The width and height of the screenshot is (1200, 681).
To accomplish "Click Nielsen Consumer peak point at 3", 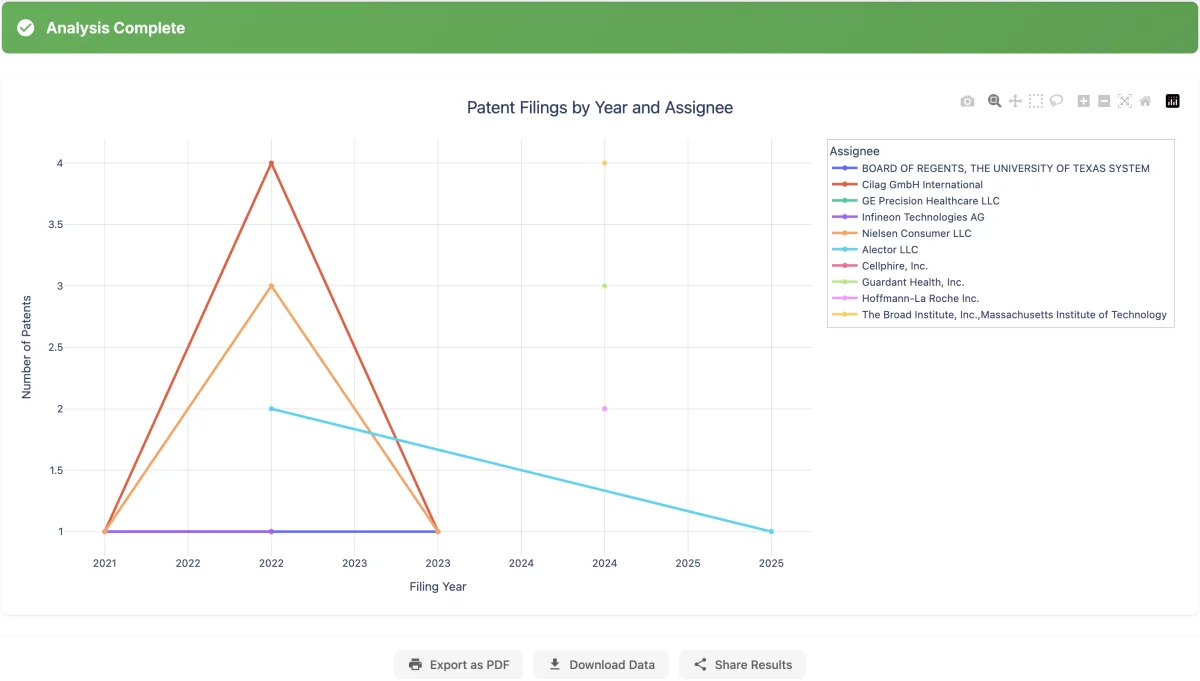I will (x=271, y=286).
